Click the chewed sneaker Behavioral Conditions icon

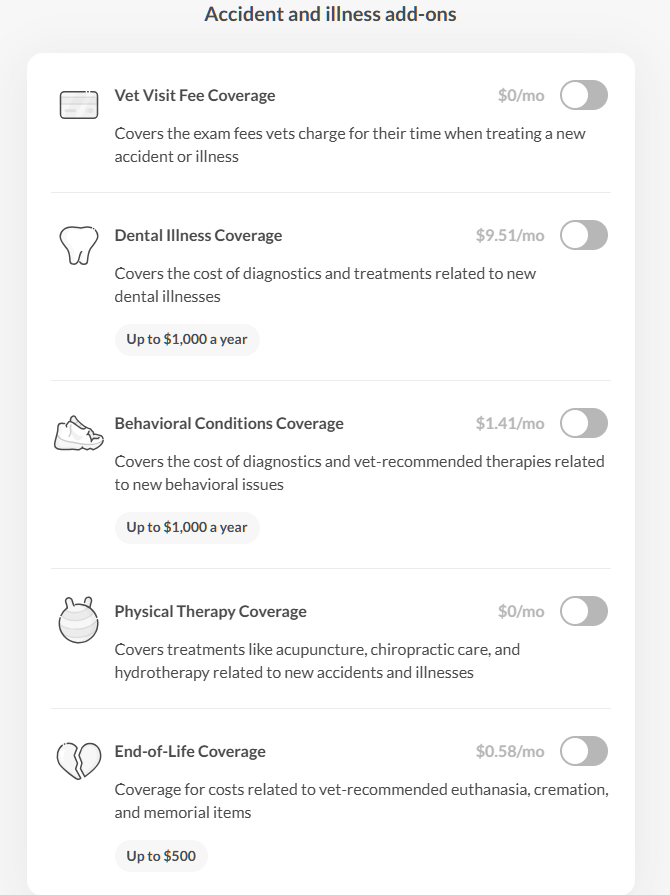(x=79, y=433)
